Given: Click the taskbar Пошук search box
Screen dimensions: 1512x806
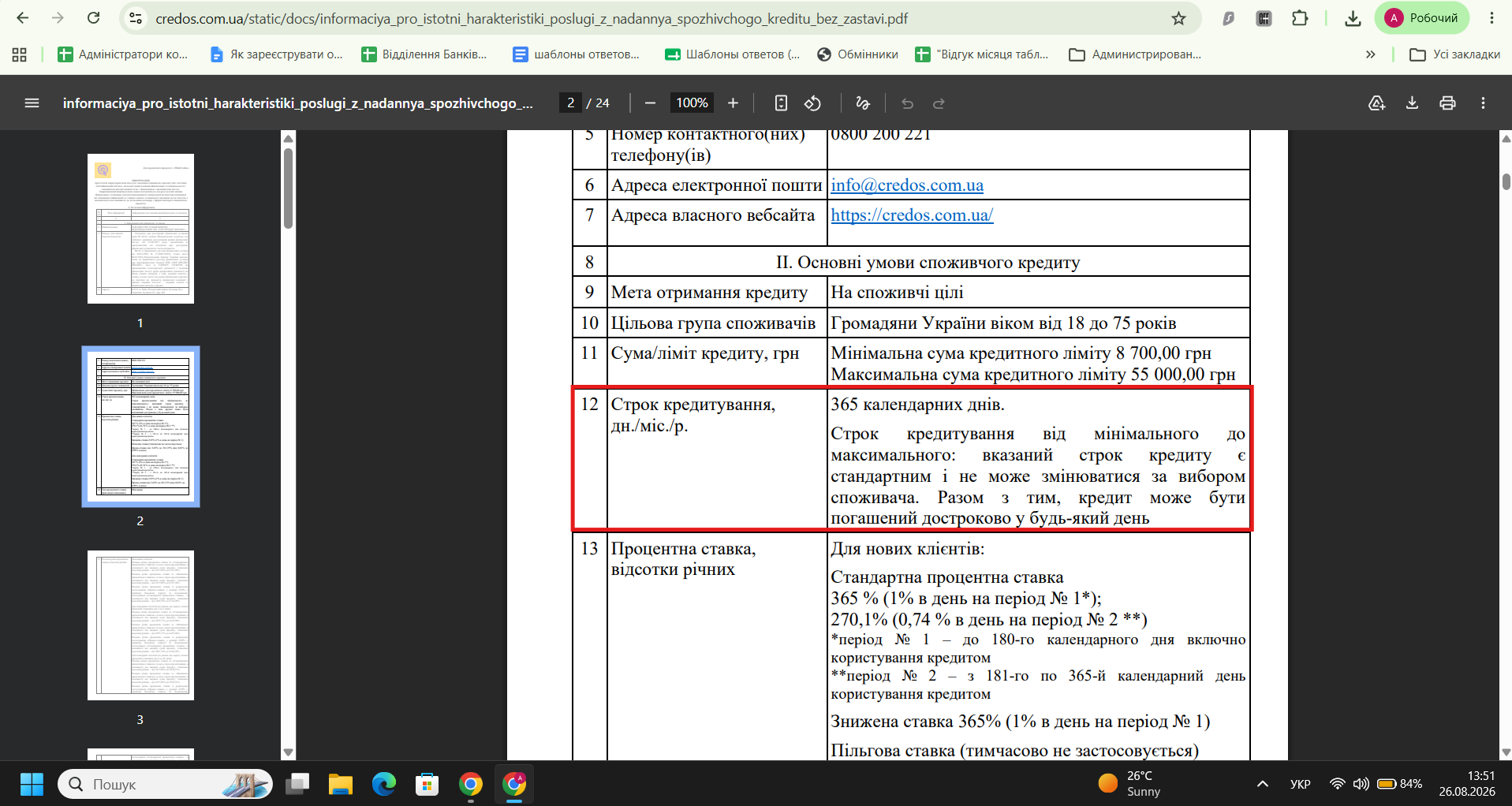Looking at the screenshot, I should click(x=166, y=784).
